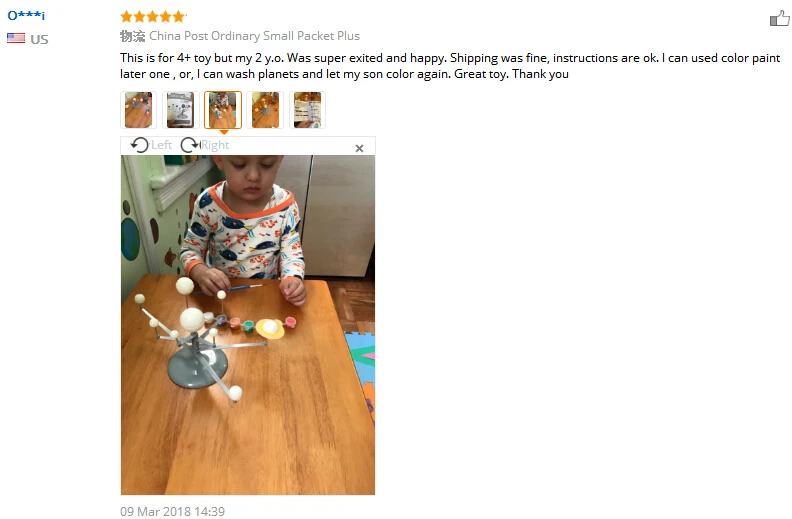Click the rotate right arrow icon
The width and height of the screenshot is (792, 519).
[x=190, y=145]
